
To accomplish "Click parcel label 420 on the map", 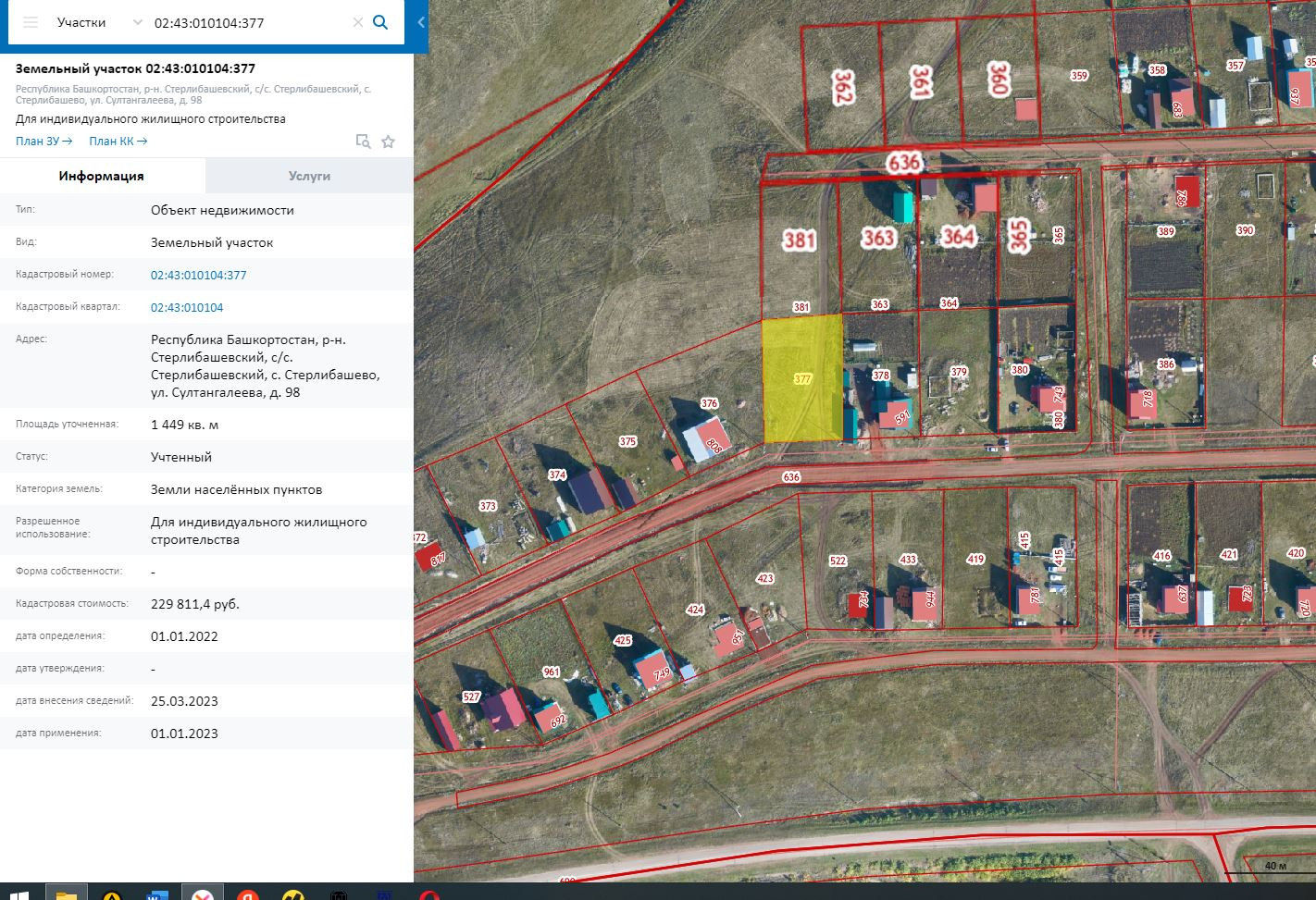I will (x=1296, y=553).
